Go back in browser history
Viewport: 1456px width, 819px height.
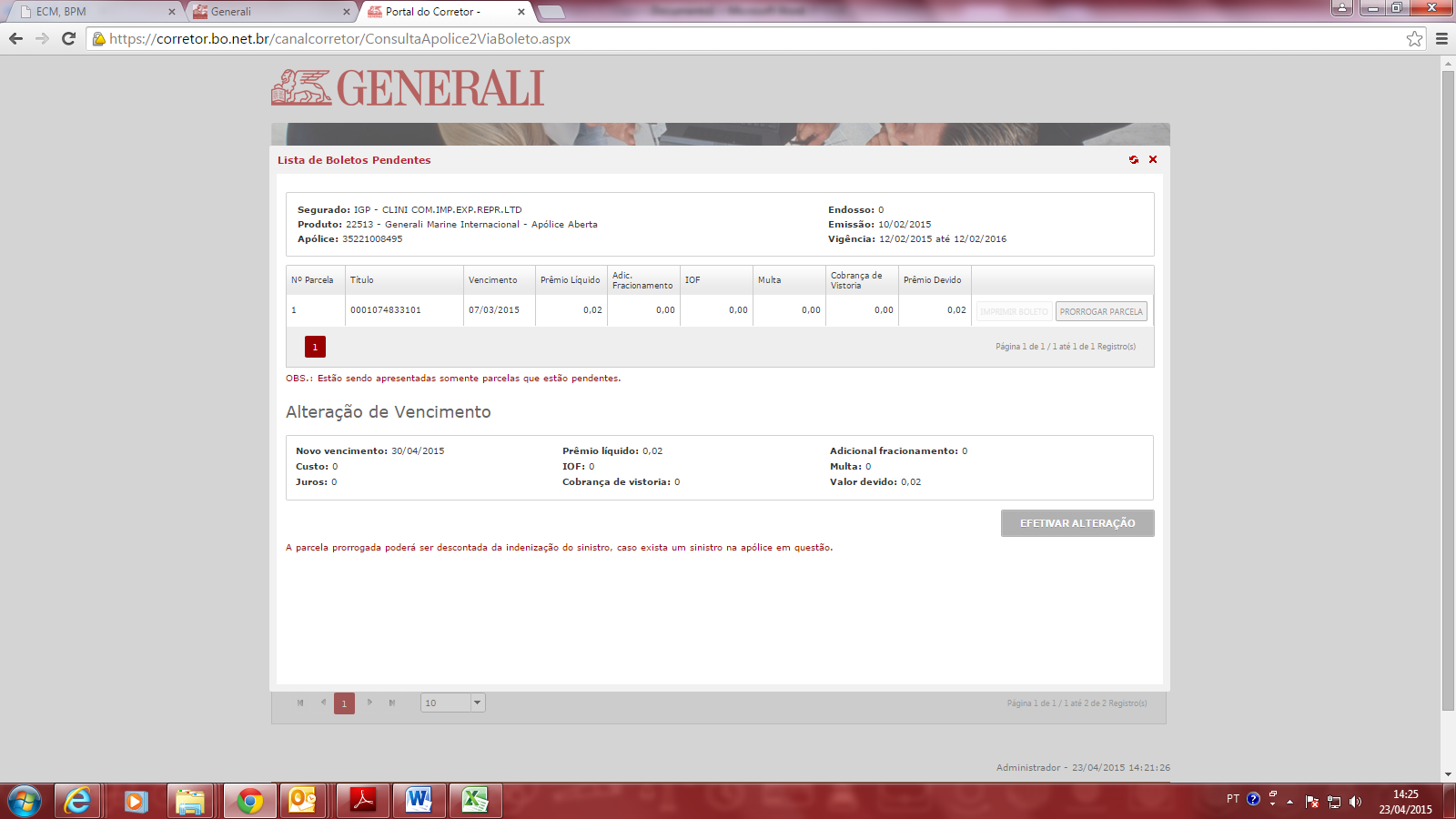15,38
